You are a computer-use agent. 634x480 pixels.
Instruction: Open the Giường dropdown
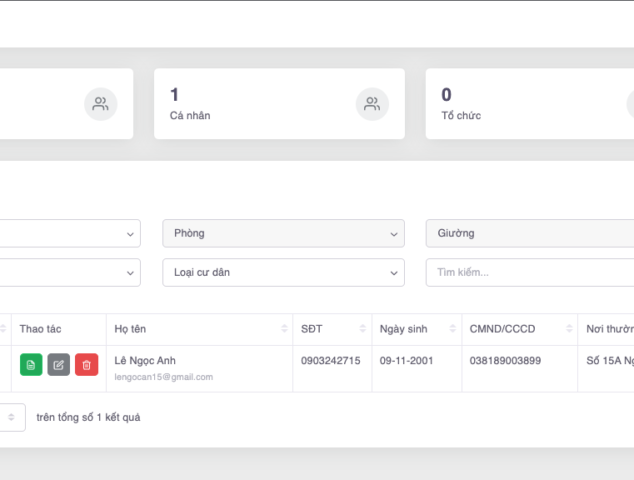click(530, 233)
